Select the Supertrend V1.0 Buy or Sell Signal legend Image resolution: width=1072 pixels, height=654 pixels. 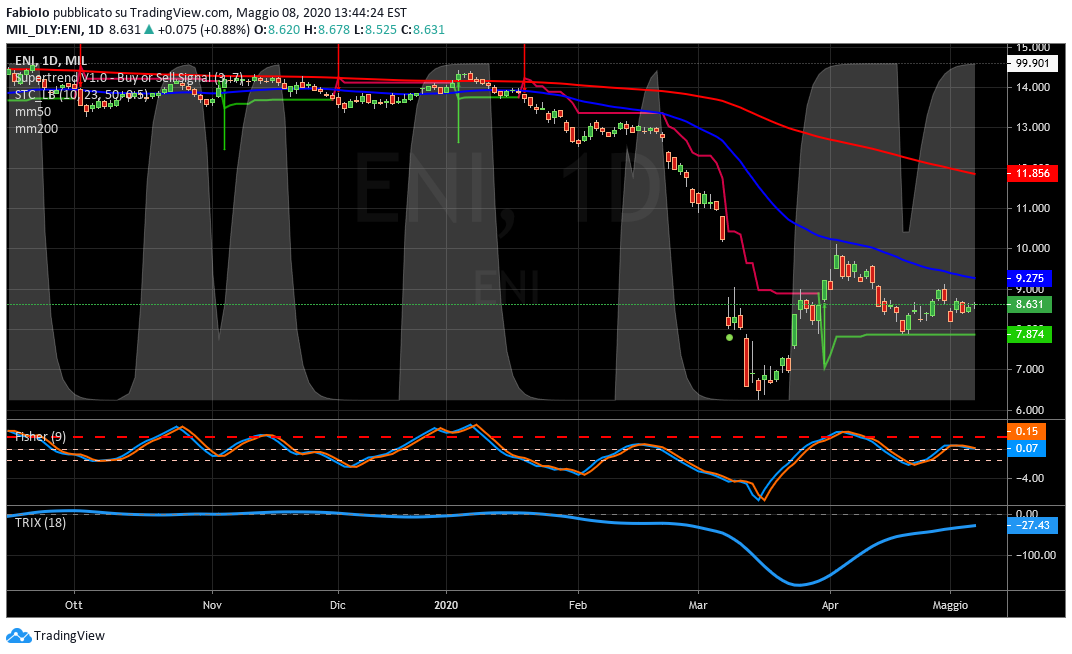(129, 78)
